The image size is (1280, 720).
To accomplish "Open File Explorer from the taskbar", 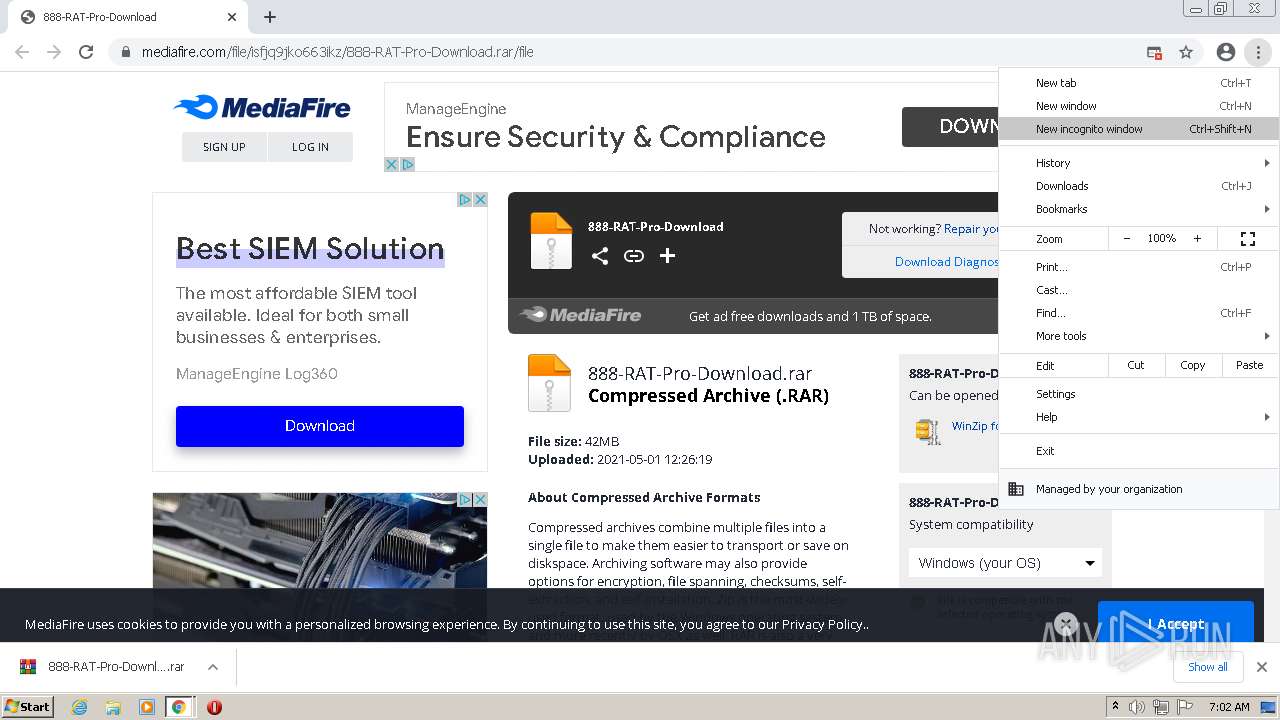I will pos(113,707).
